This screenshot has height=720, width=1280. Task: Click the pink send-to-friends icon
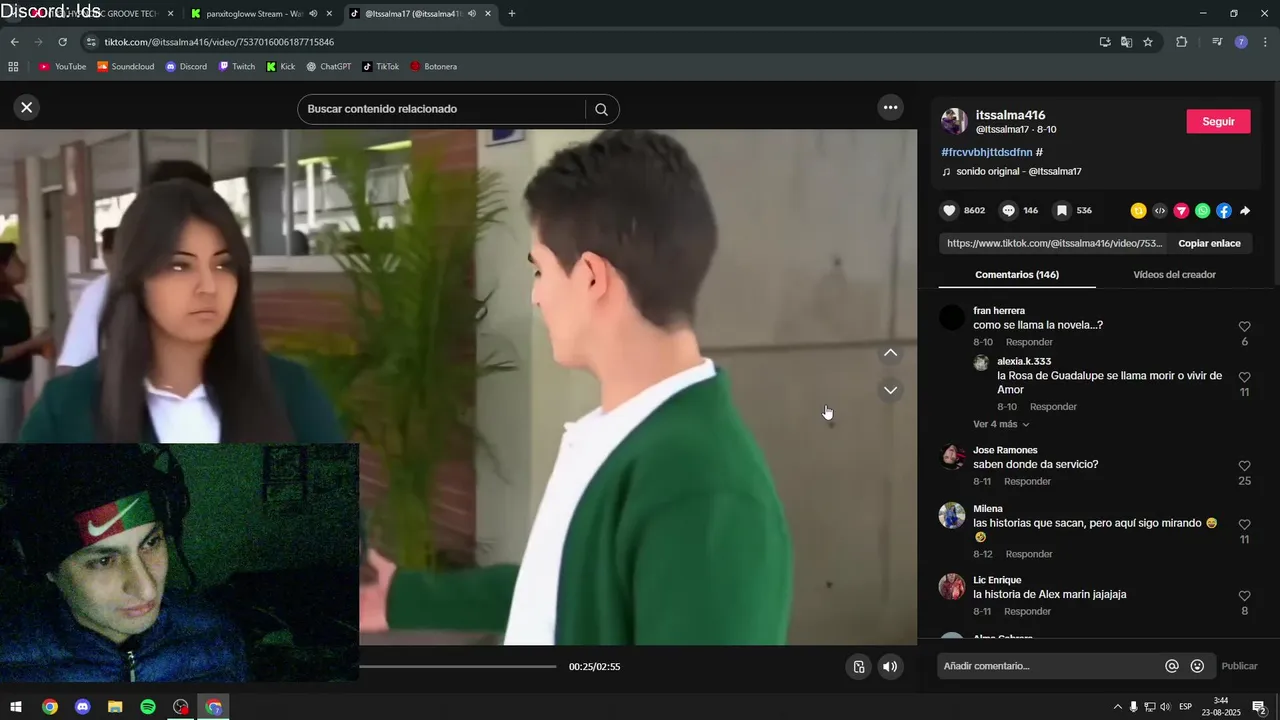(x=1181, y=211)
